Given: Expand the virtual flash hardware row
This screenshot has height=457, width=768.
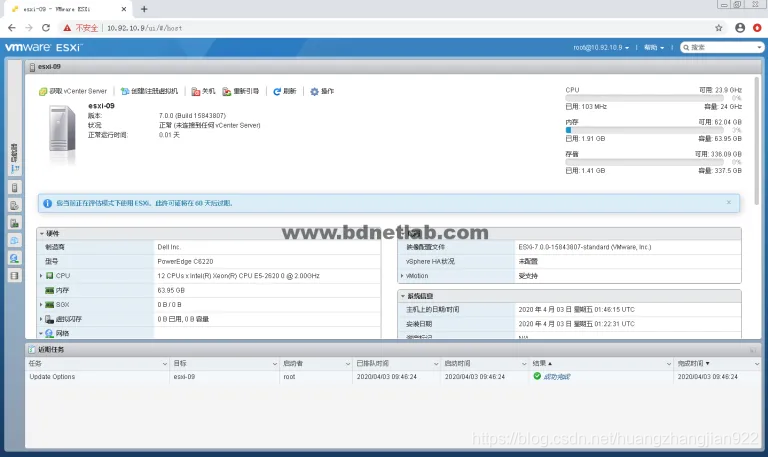Looking at the screenshot, I should [41, 319].
